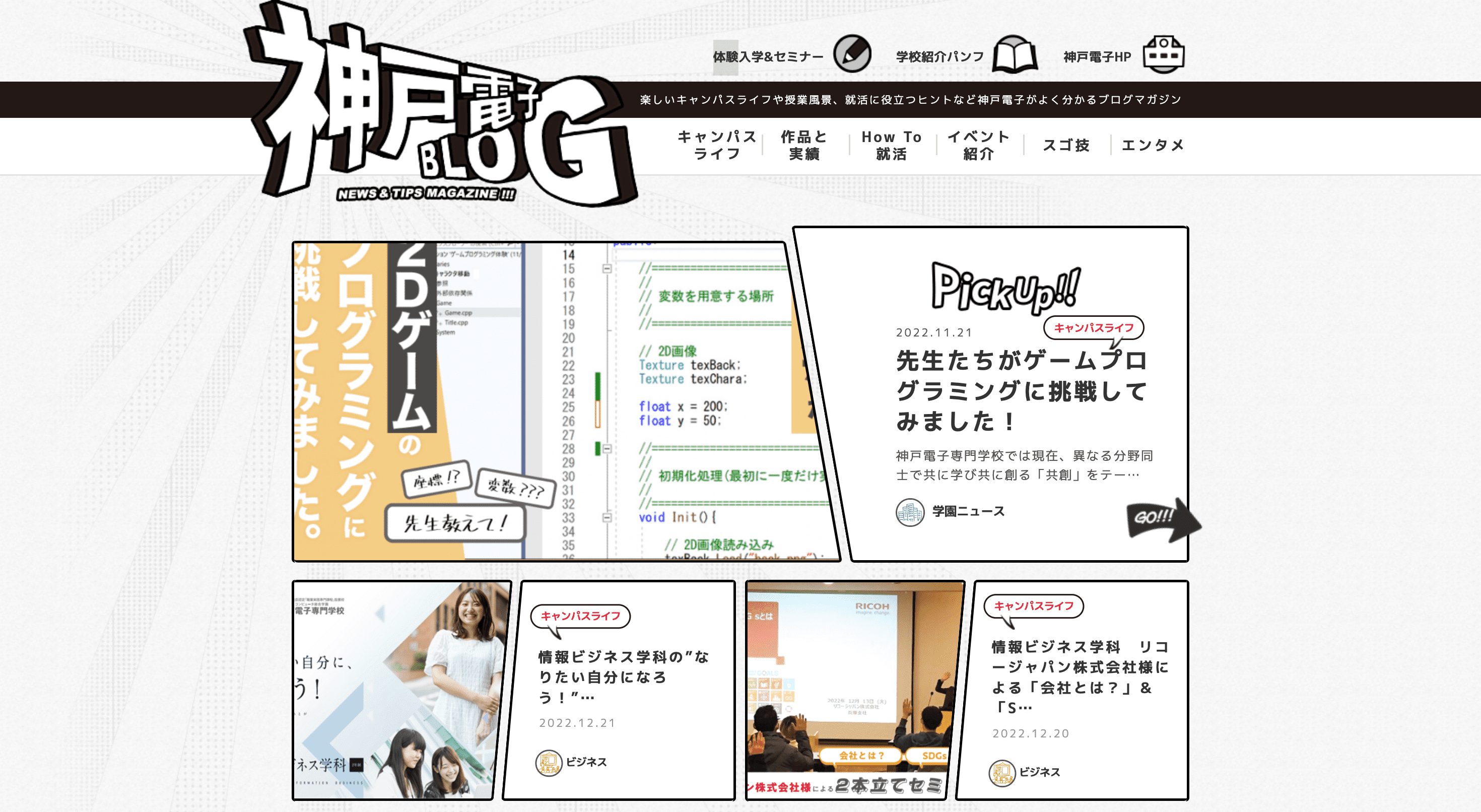
Task: Click the 学園ニュース author name
Action: [969, 511]
